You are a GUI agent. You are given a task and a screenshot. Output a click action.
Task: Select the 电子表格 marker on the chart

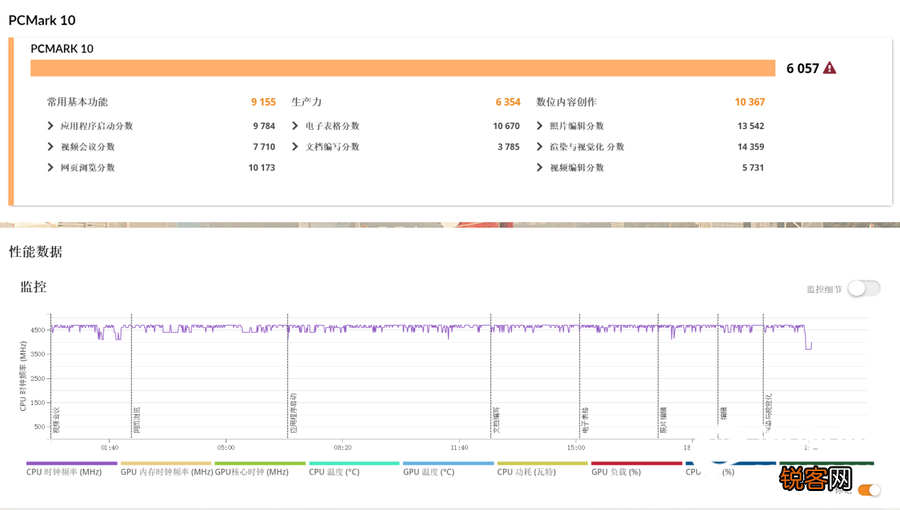585,420
